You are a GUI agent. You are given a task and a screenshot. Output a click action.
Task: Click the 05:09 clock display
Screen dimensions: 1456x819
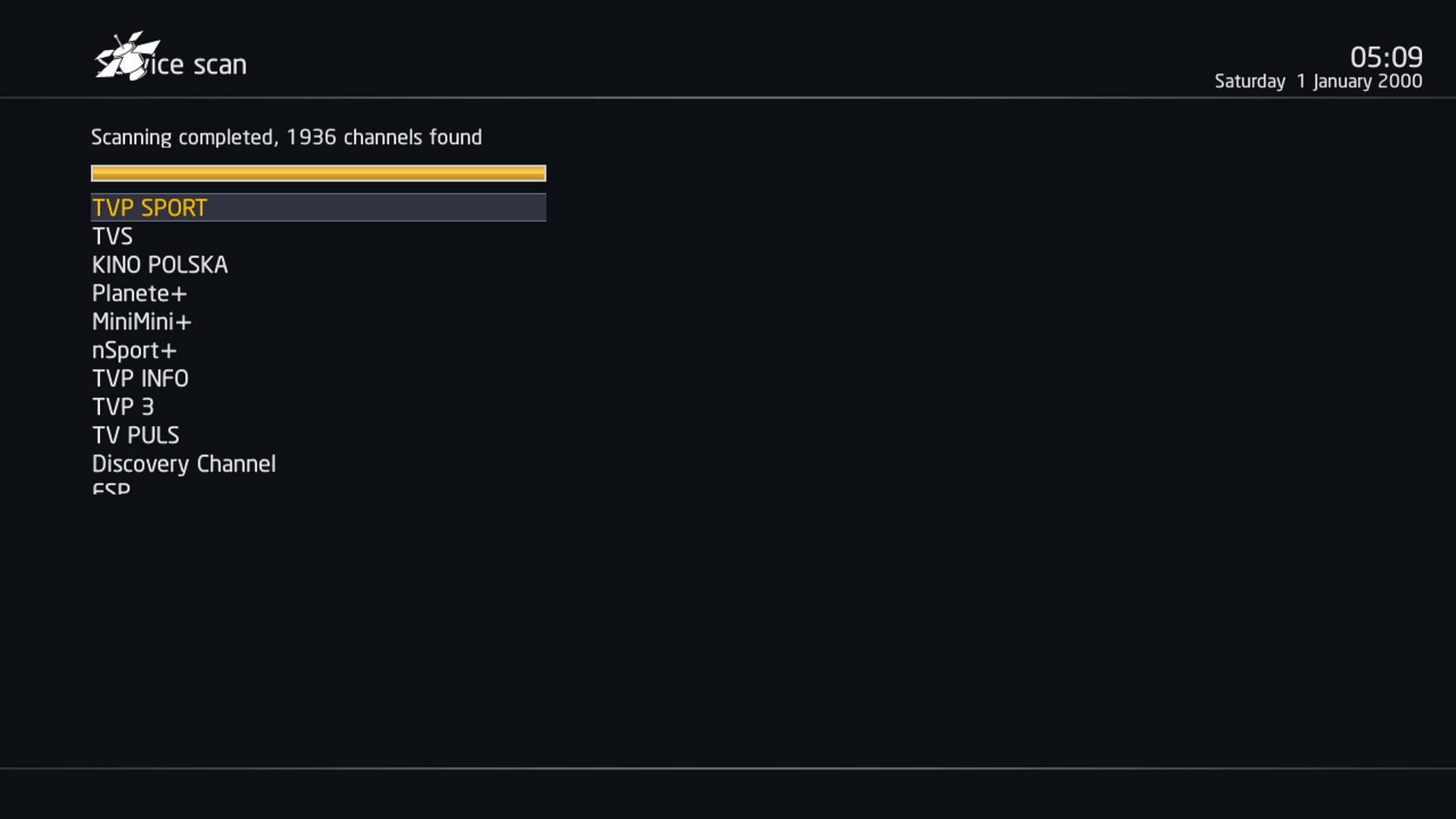(x=1386, y=57)
